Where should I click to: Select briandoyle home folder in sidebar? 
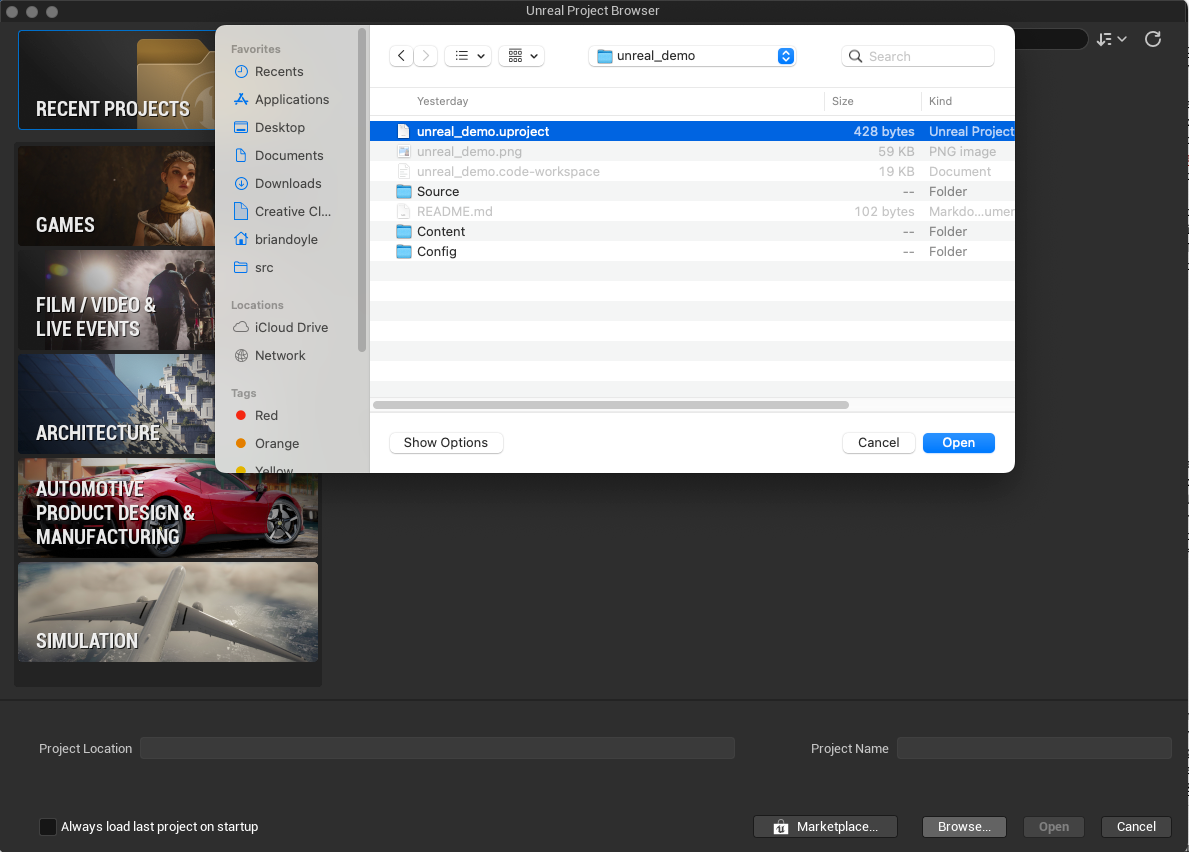click(286, 240)
